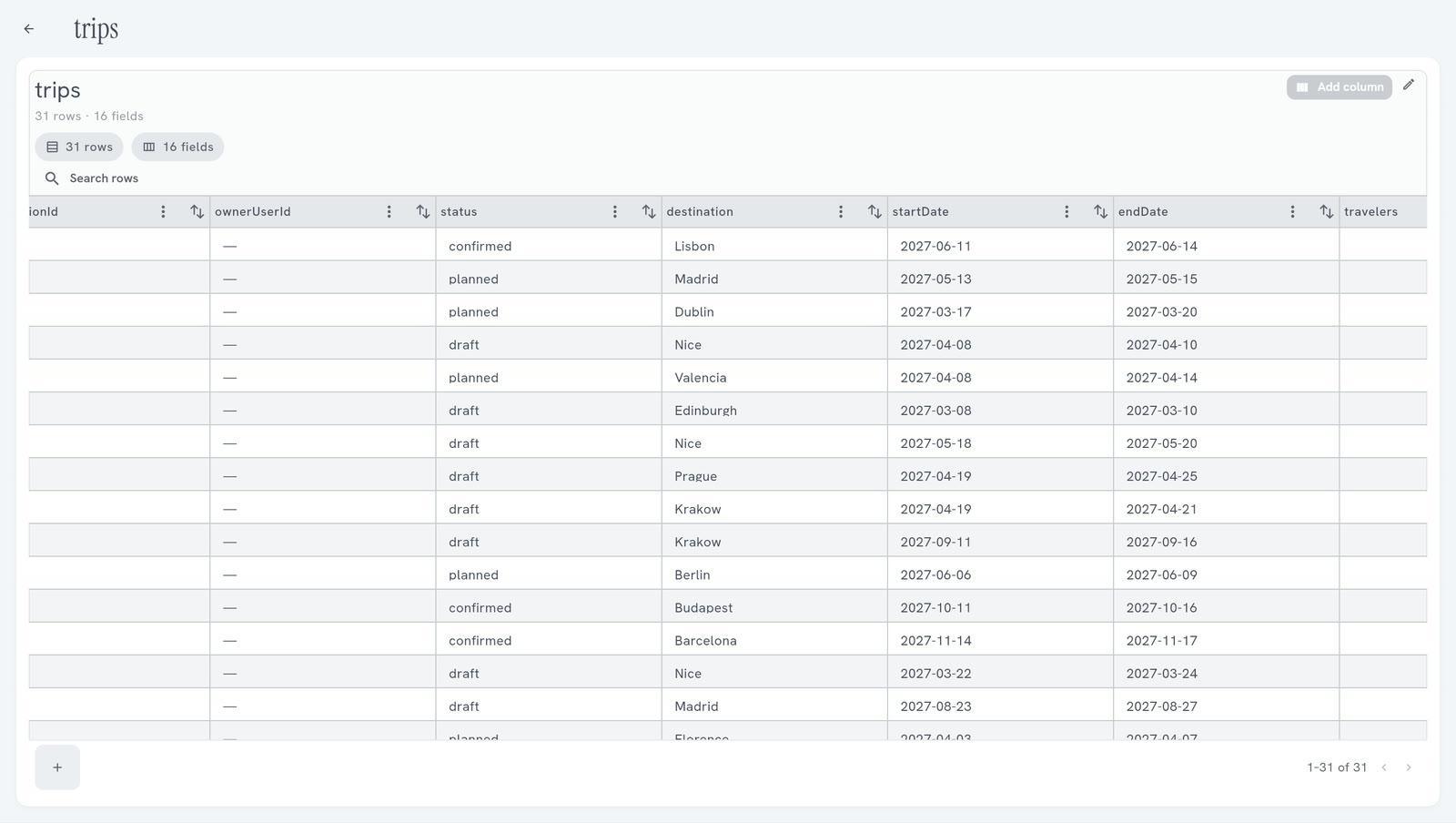Go to the previous page
Viewport: 1456px width, 823px height.
(x=1384, y=767)
